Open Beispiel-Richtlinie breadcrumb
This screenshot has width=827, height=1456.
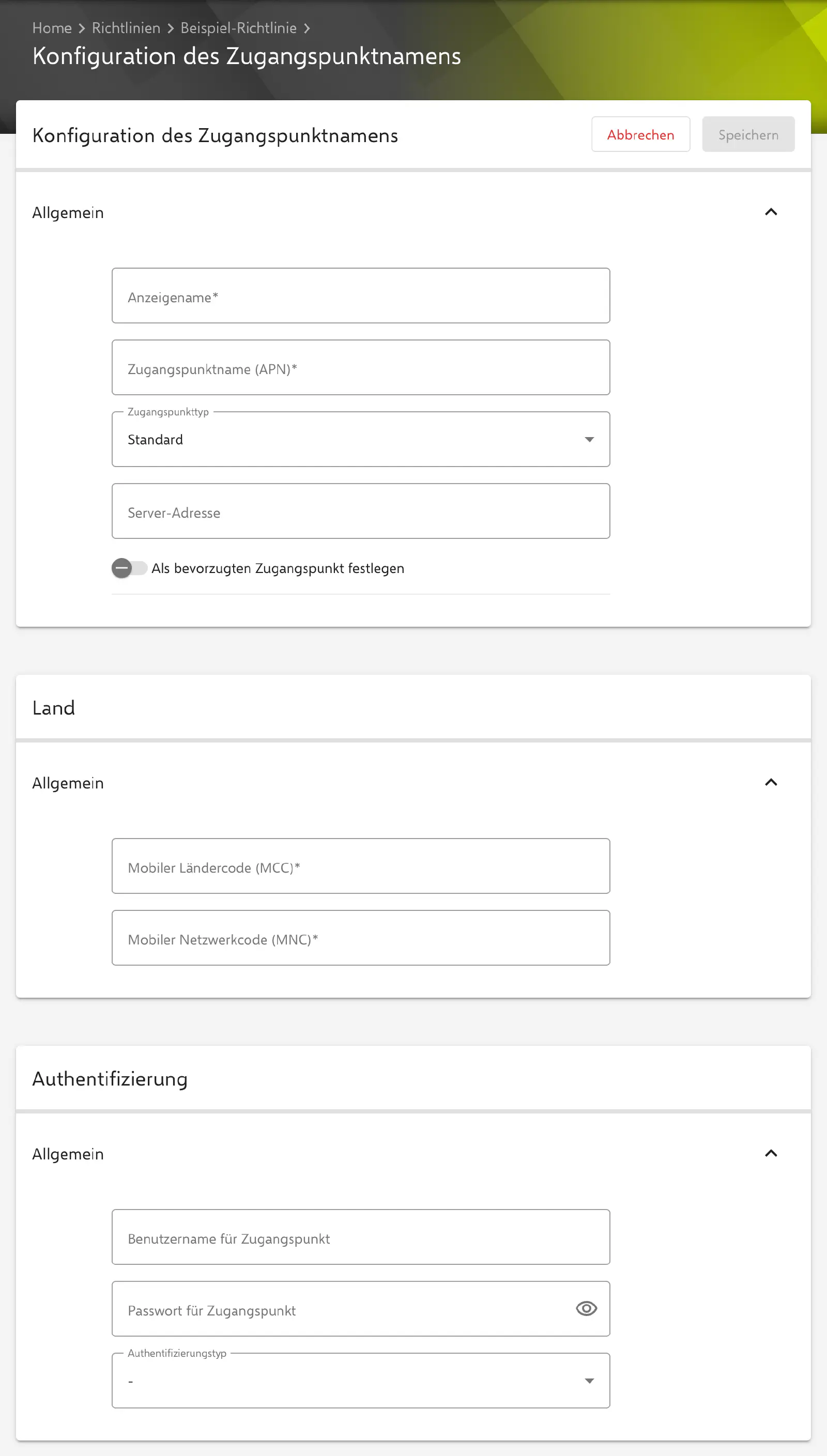click(x=239, y=28)
